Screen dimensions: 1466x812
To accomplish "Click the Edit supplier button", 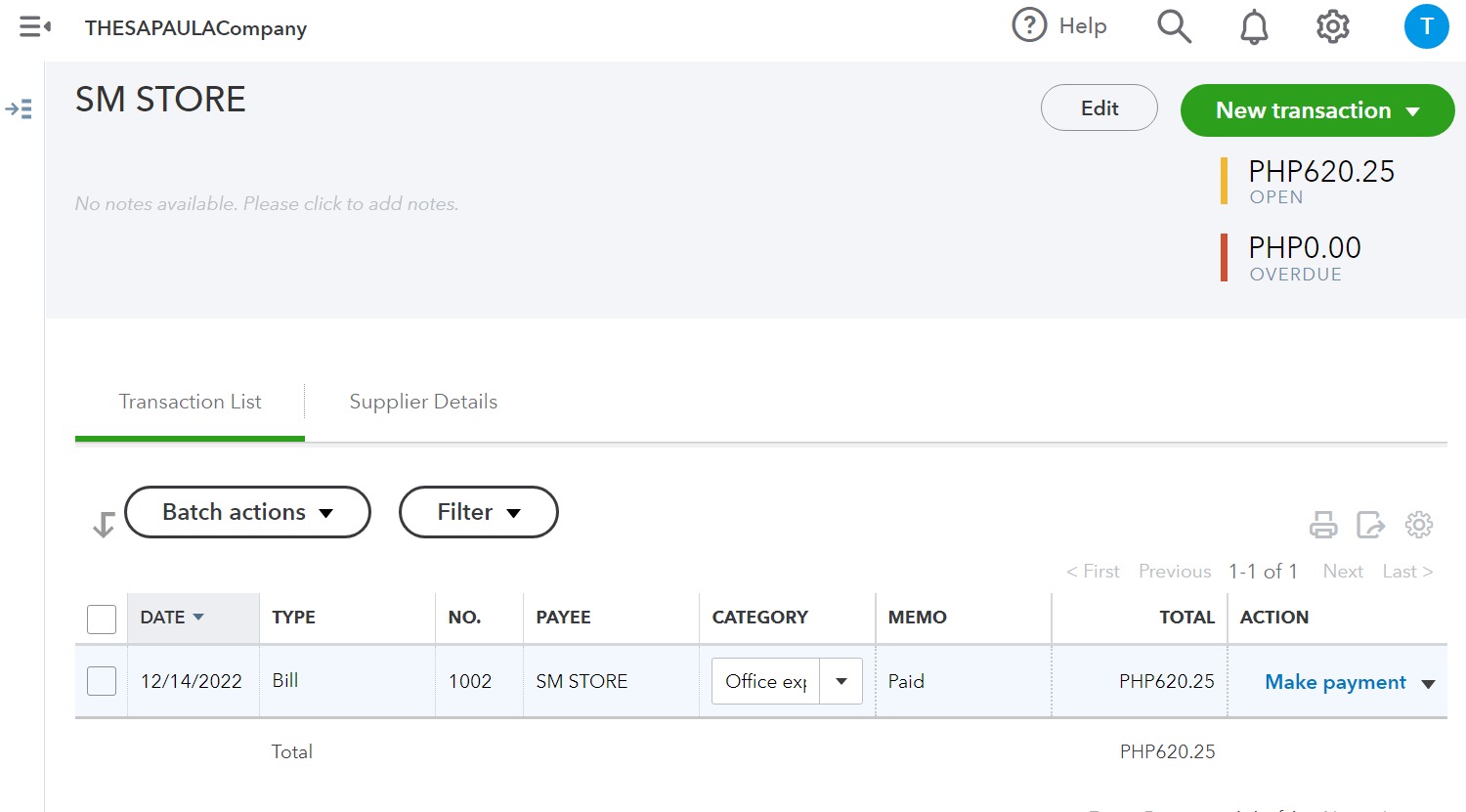I will coord(1099,108).
